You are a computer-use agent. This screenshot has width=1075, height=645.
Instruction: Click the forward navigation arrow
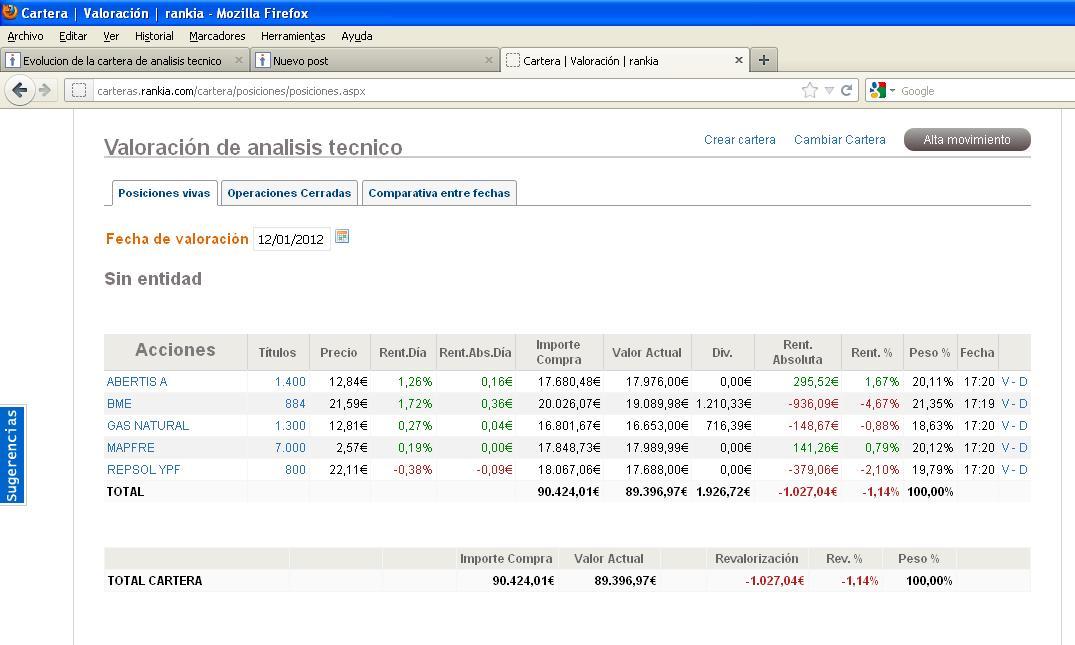[45, 90]
